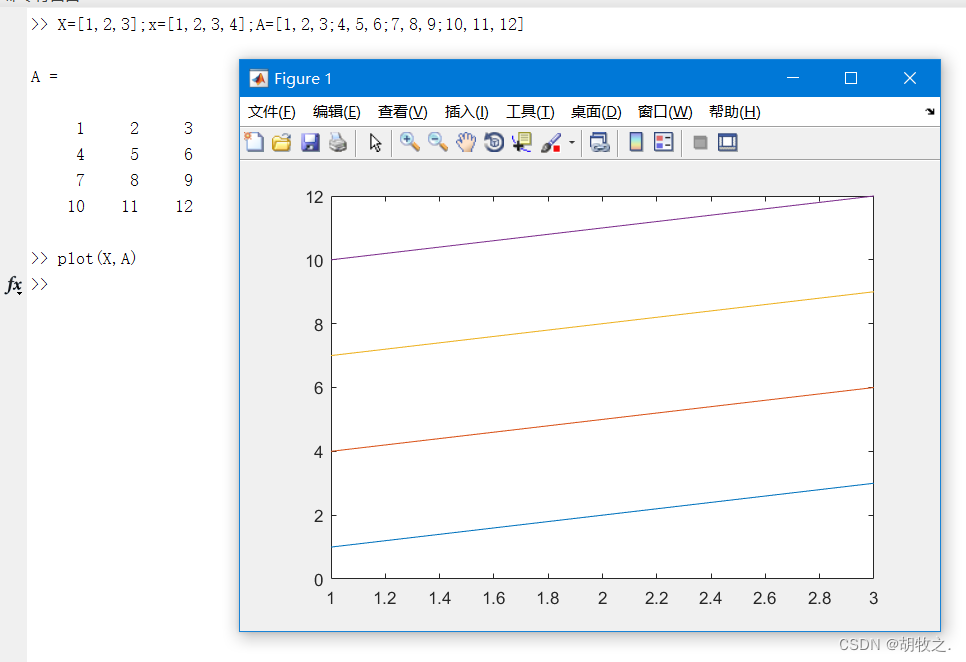Open the 查看(V) menu
966x662 pixels.
coord(402,112)
